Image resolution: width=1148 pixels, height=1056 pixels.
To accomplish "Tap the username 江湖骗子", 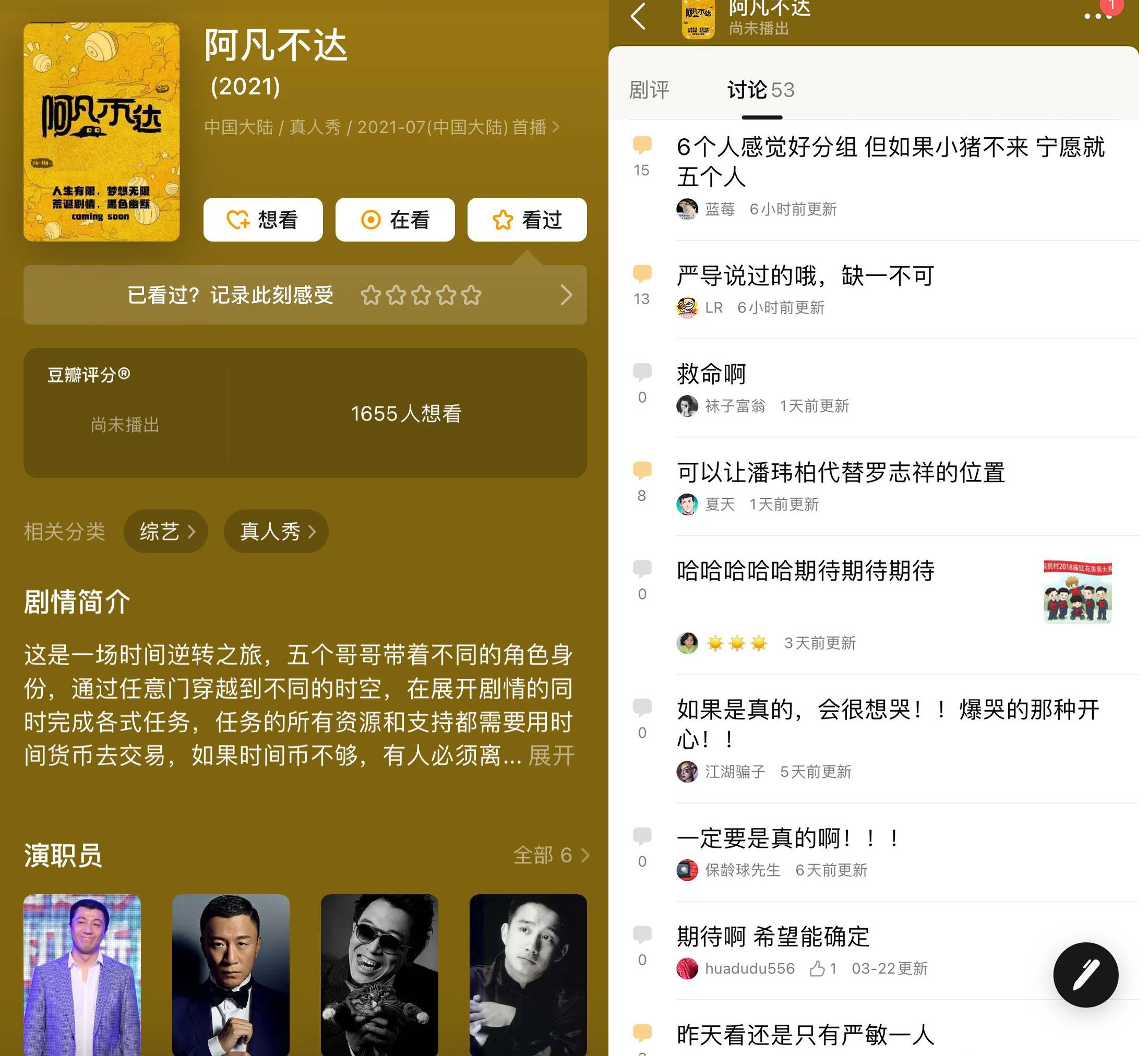I will [735, 772].
